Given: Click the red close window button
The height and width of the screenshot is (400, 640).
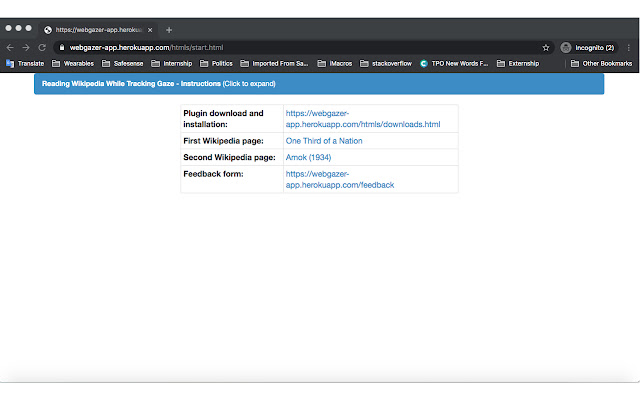Looking at the screenshot, I should tap(9, 28).
